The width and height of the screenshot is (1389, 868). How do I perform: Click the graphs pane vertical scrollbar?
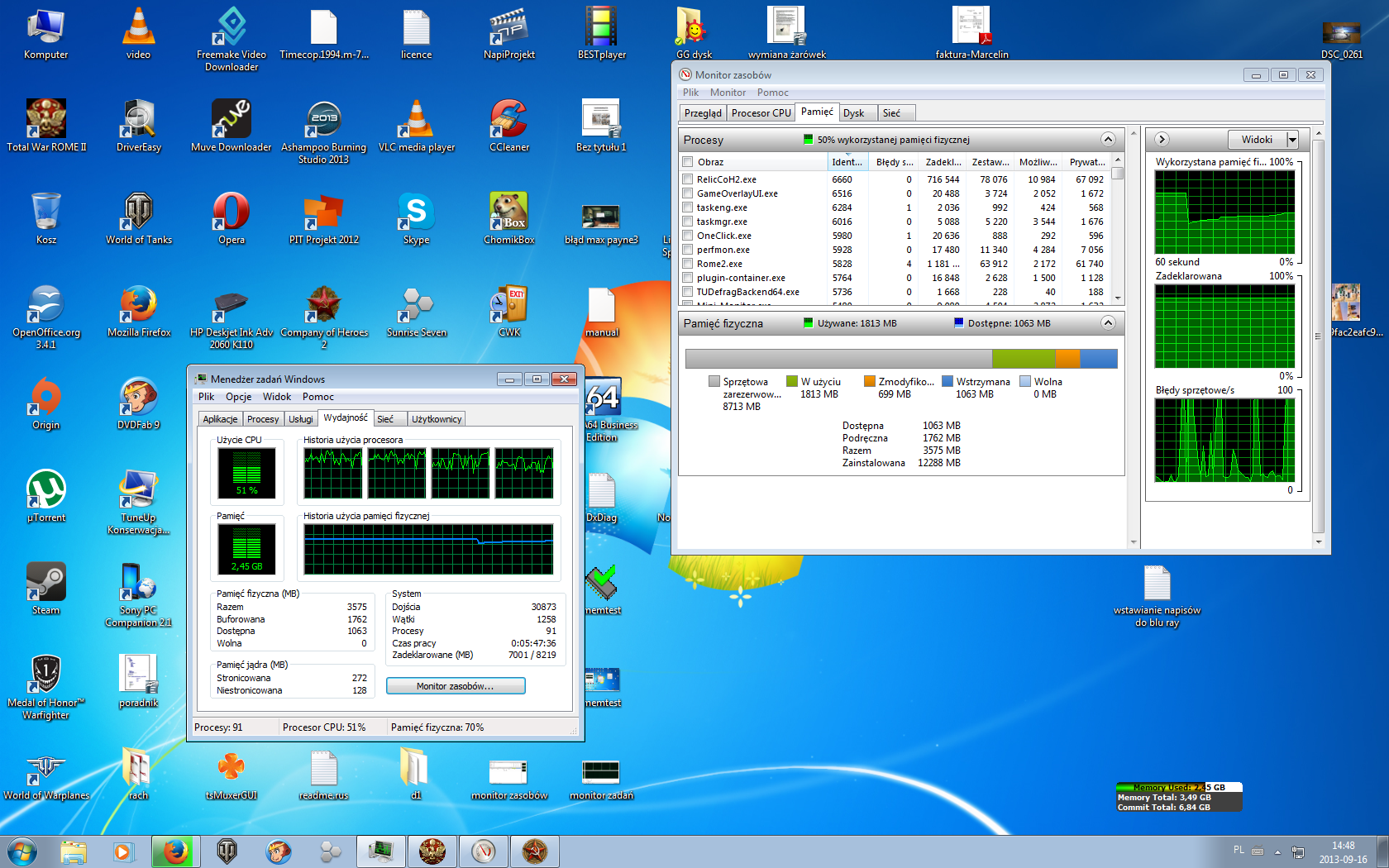pyautogui.click(x=1318, y=337)
